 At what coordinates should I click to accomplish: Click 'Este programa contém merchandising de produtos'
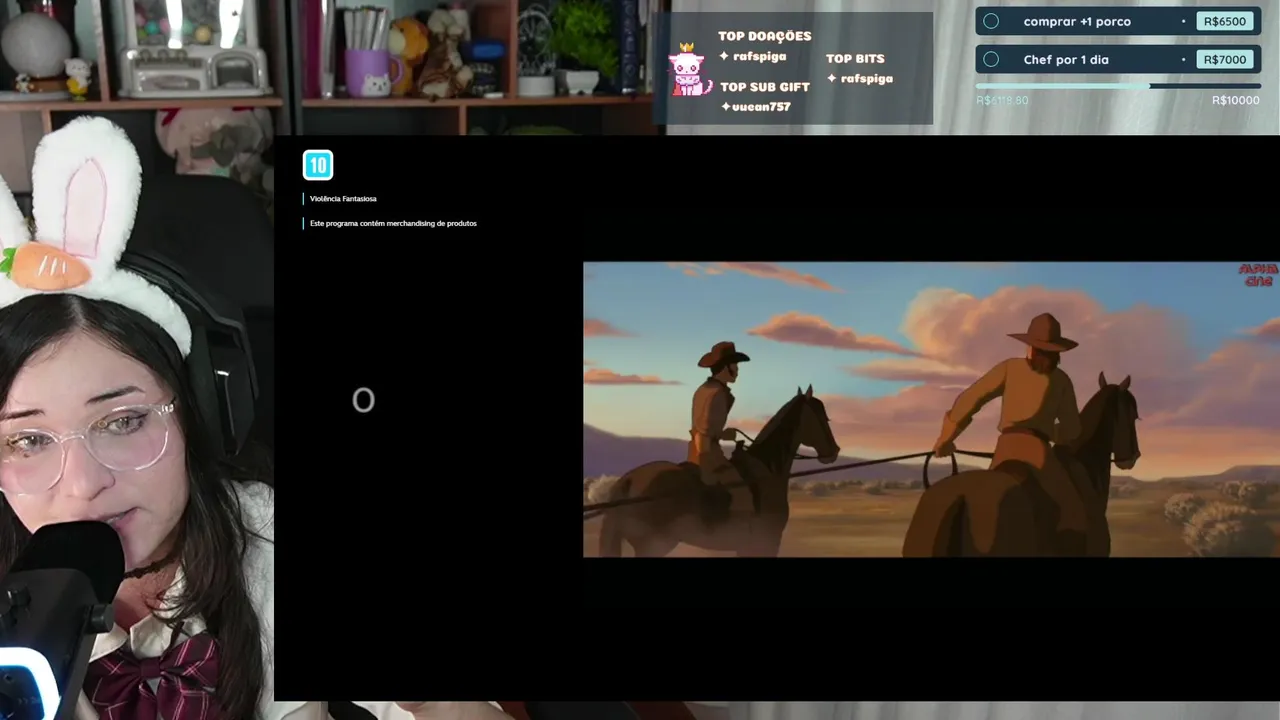393,223
